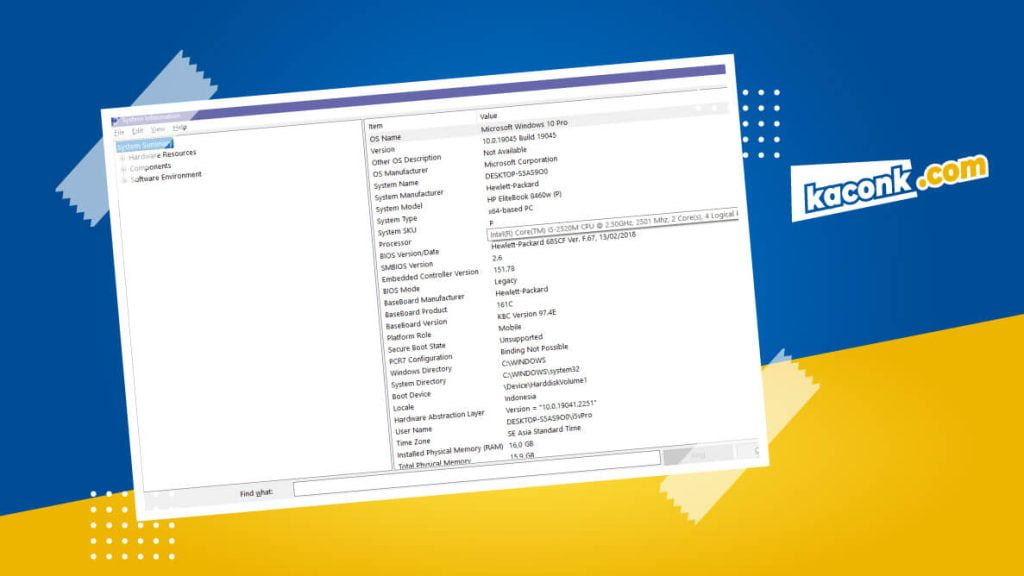Click the \Device\HarddiskVolume1 value
Screen dimensions: 1024x576
point(545,383)
